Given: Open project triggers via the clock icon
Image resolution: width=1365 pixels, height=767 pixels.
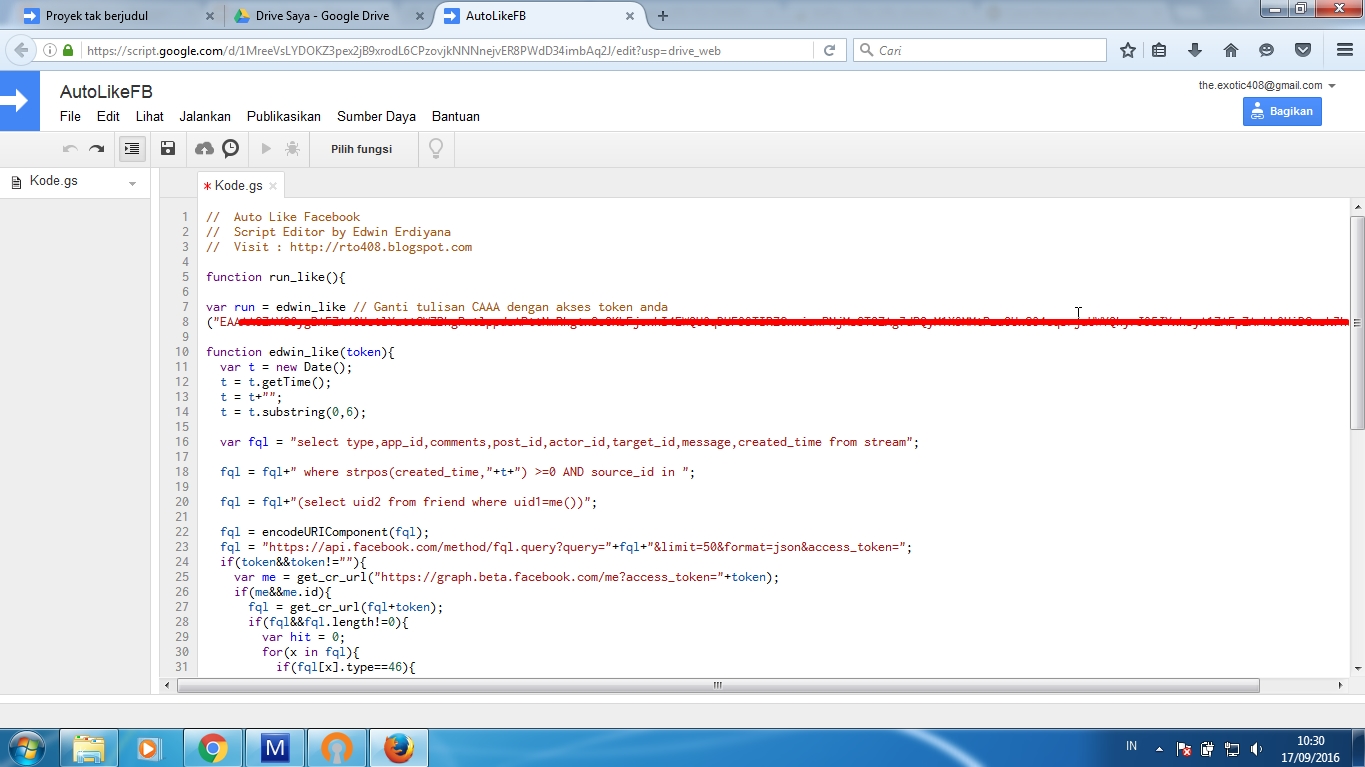Looking at the screenshot, I should coord(231,149).
